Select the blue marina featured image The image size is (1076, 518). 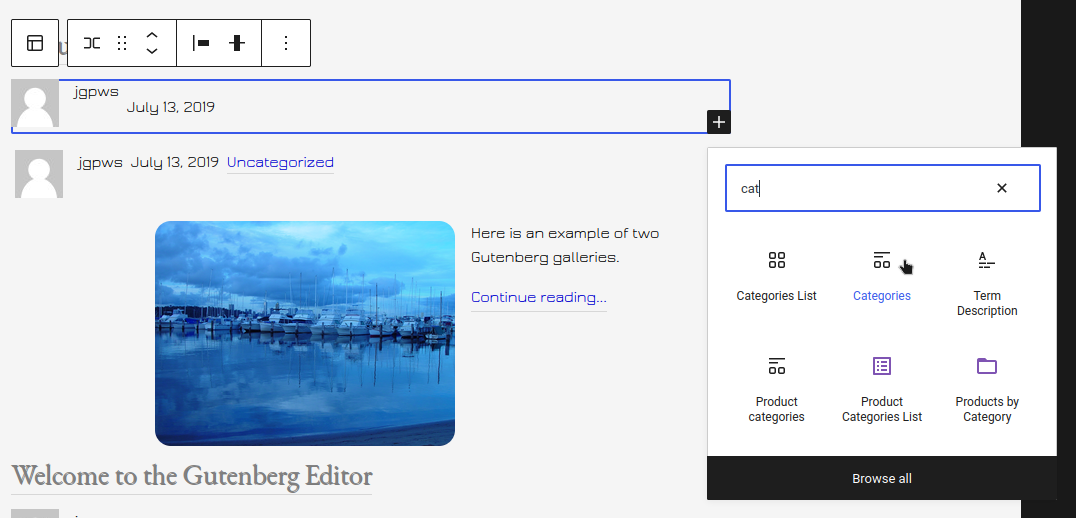coord(305,333)
